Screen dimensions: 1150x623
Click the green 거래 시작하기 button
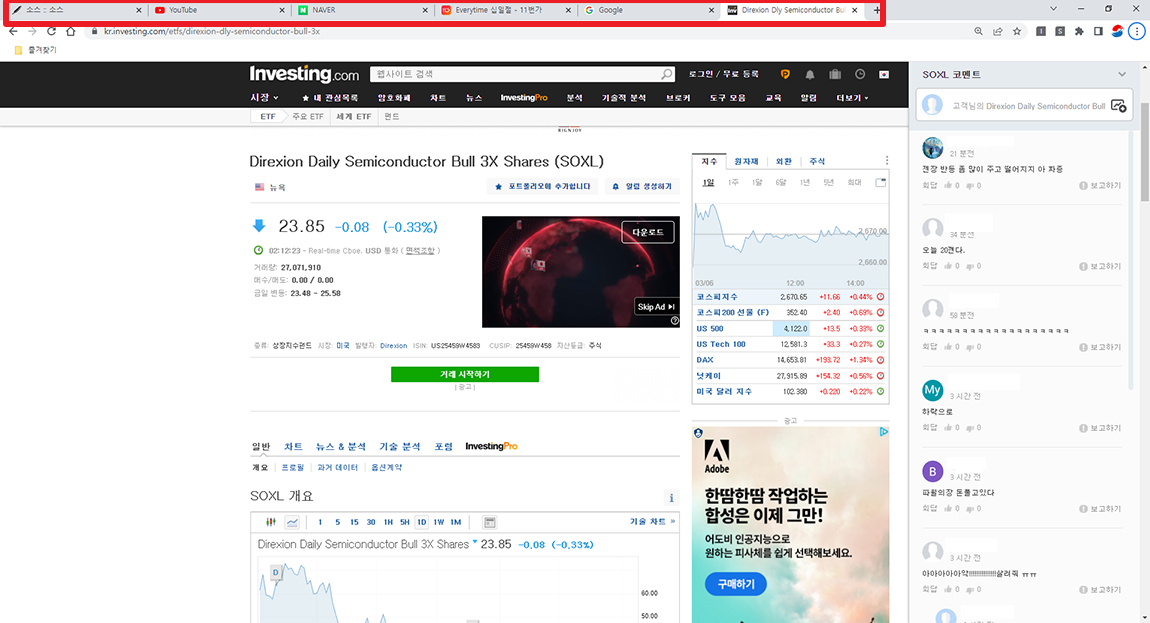465,374
